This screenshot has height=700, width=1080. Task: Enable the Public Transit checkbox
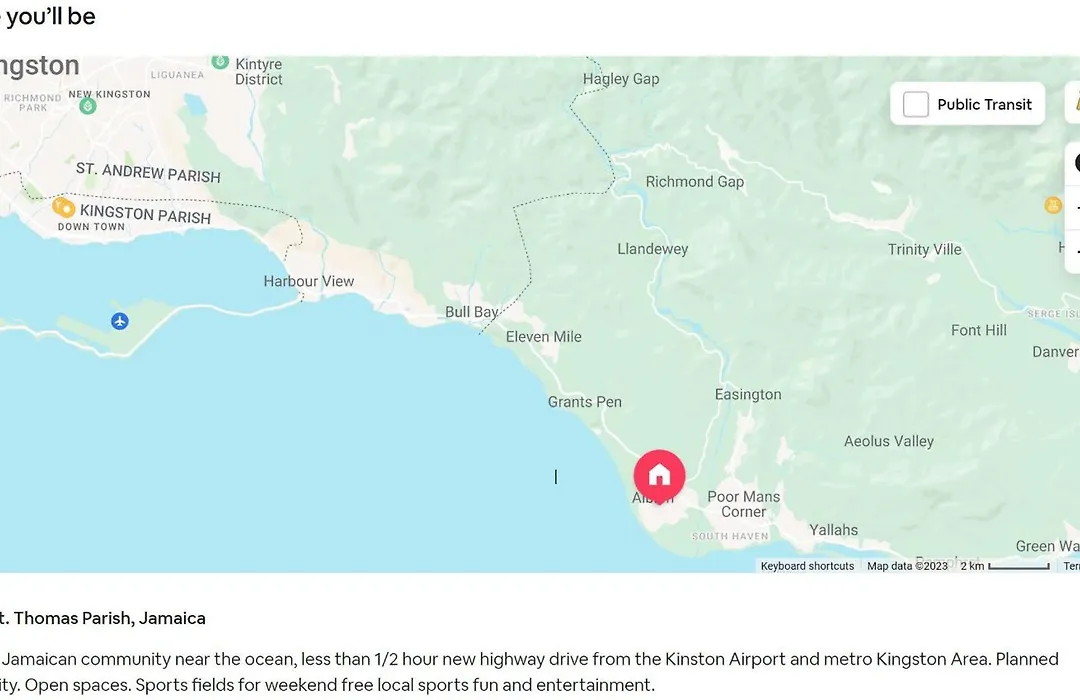pos(915,104)
